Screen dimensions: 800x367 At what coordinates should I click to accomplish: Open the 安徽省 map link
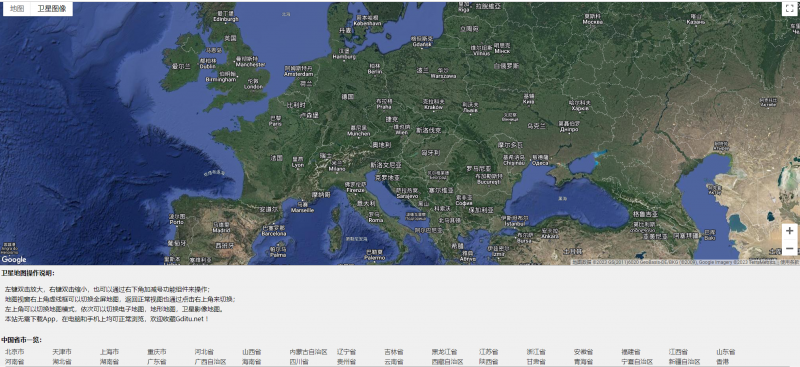[x=584, y=352]
